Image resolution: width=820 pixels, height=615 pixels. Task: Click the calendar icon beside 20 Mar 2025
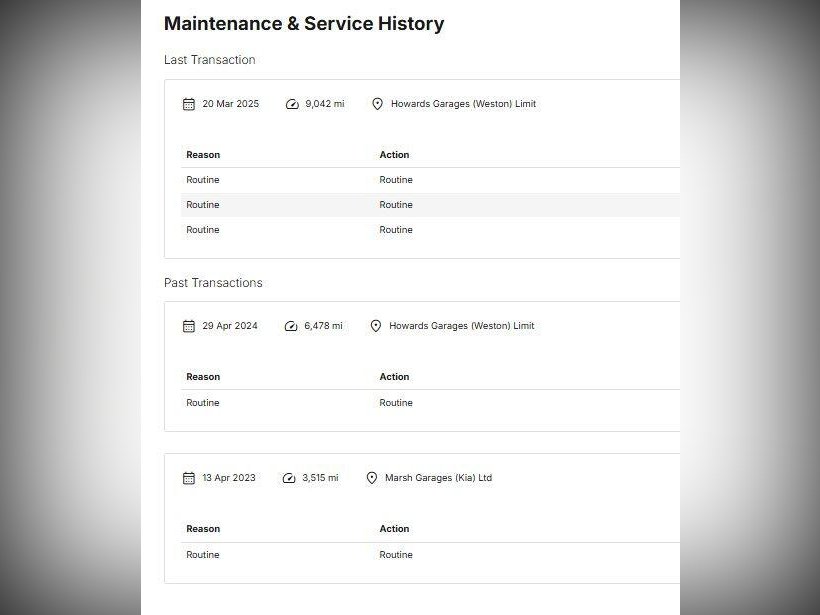tap(188, 104)
